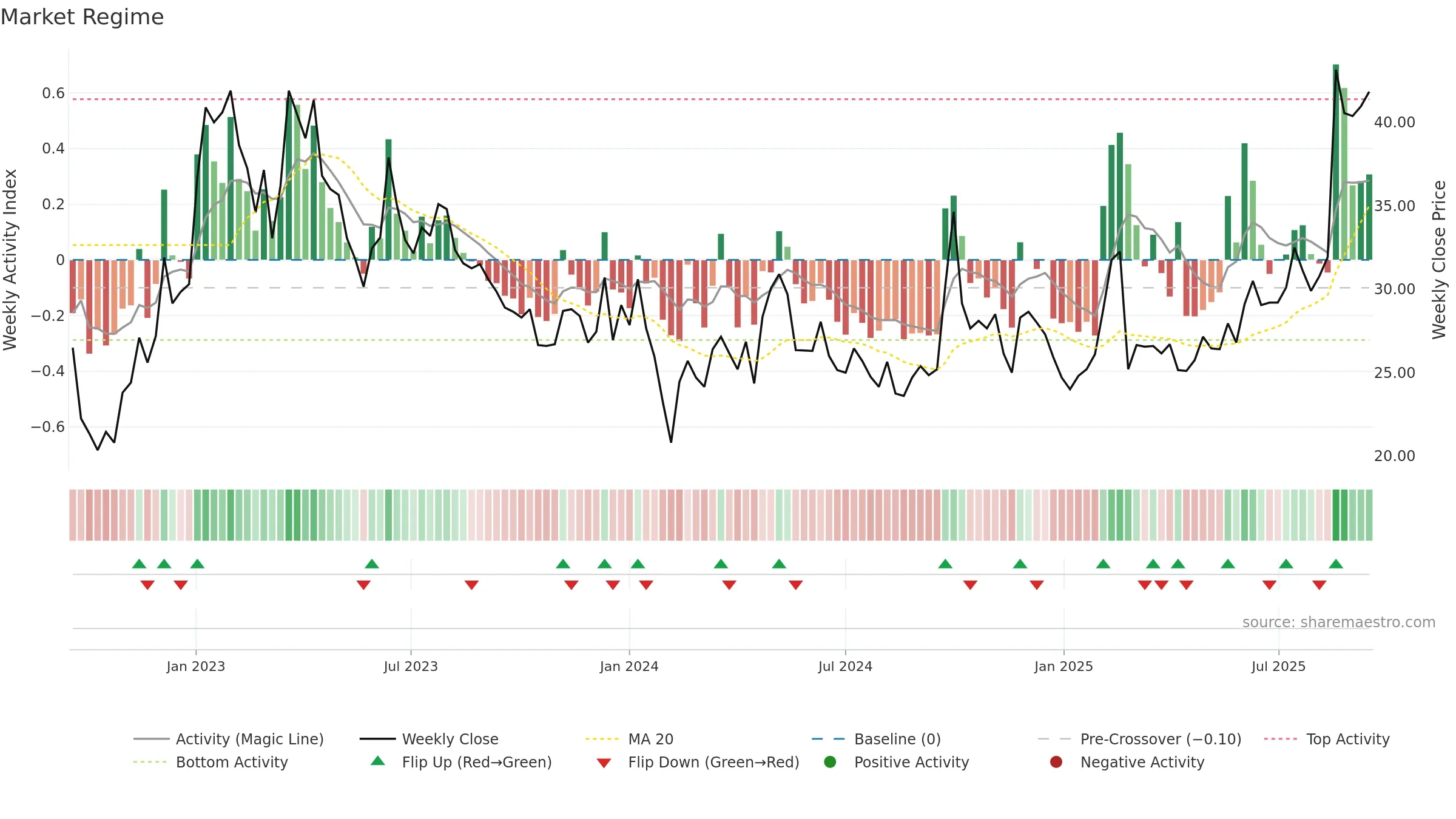Viewport: 1456px width, 819px height.
Task: Toggle the Weekly Close legend entry
Action: point(430,739)
